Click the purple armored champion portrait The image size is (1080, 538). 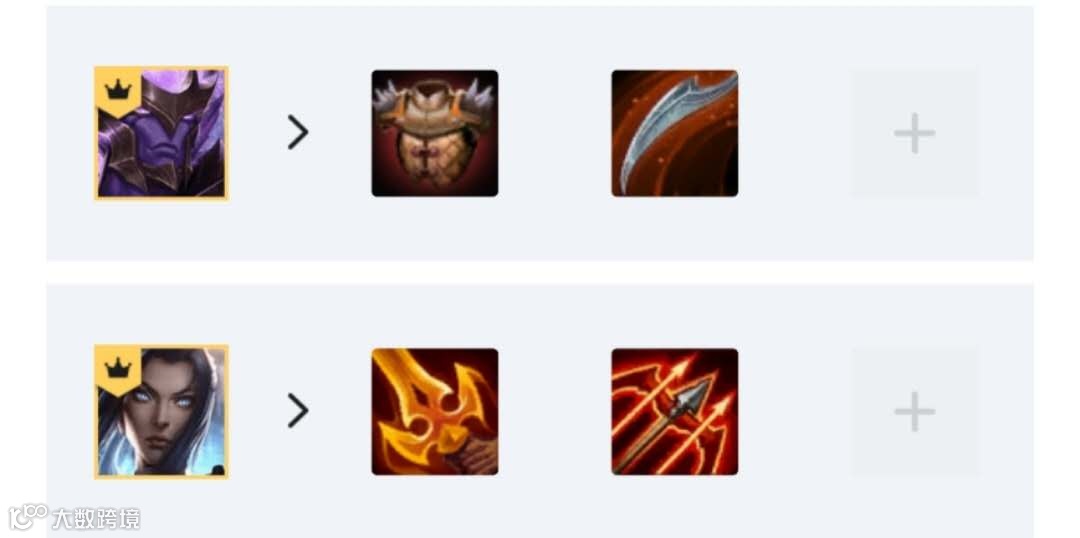pyautogui.click(x=161, y=133)
